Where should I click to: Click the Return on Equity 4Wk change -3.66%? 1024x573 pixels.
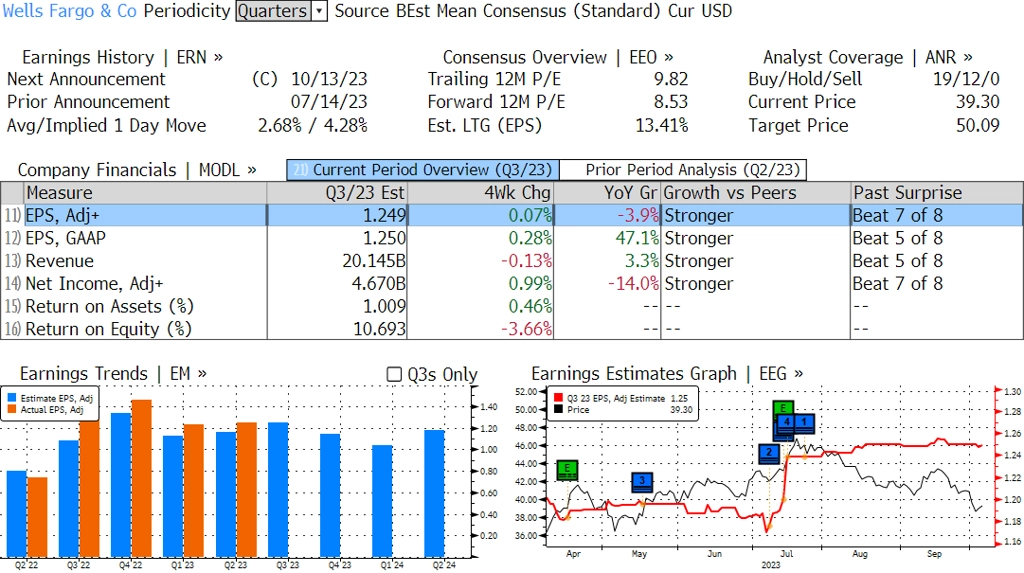click(526, 329)
